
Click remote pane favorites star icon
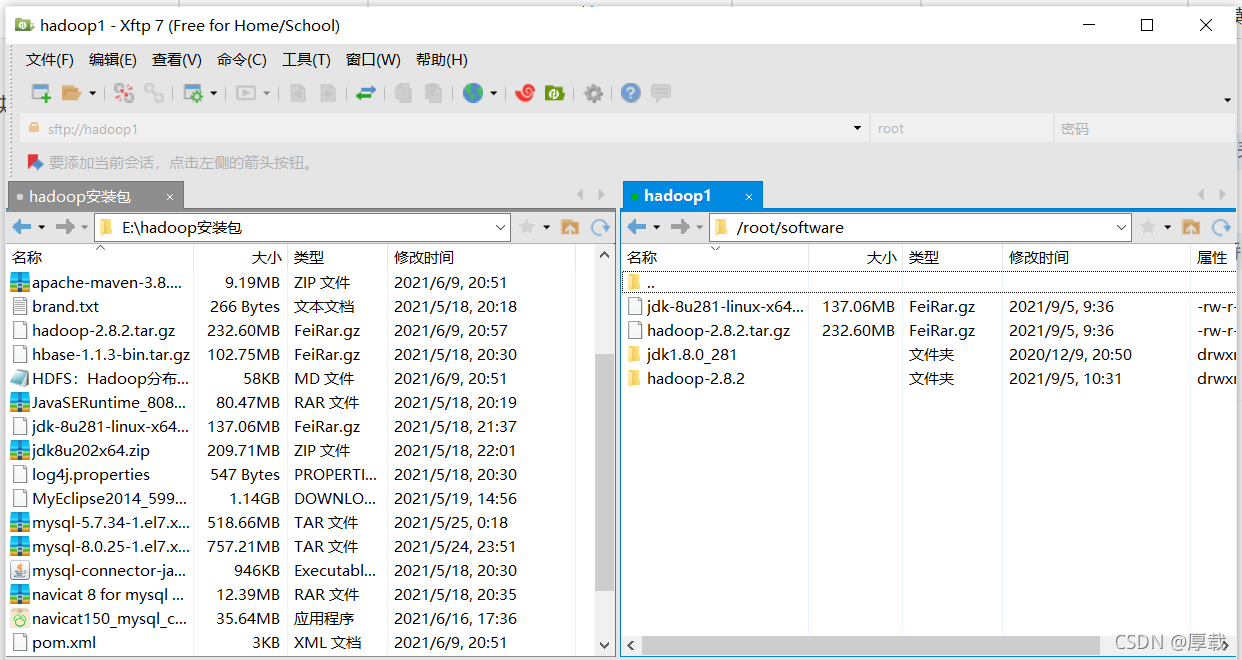[1148, 227]
